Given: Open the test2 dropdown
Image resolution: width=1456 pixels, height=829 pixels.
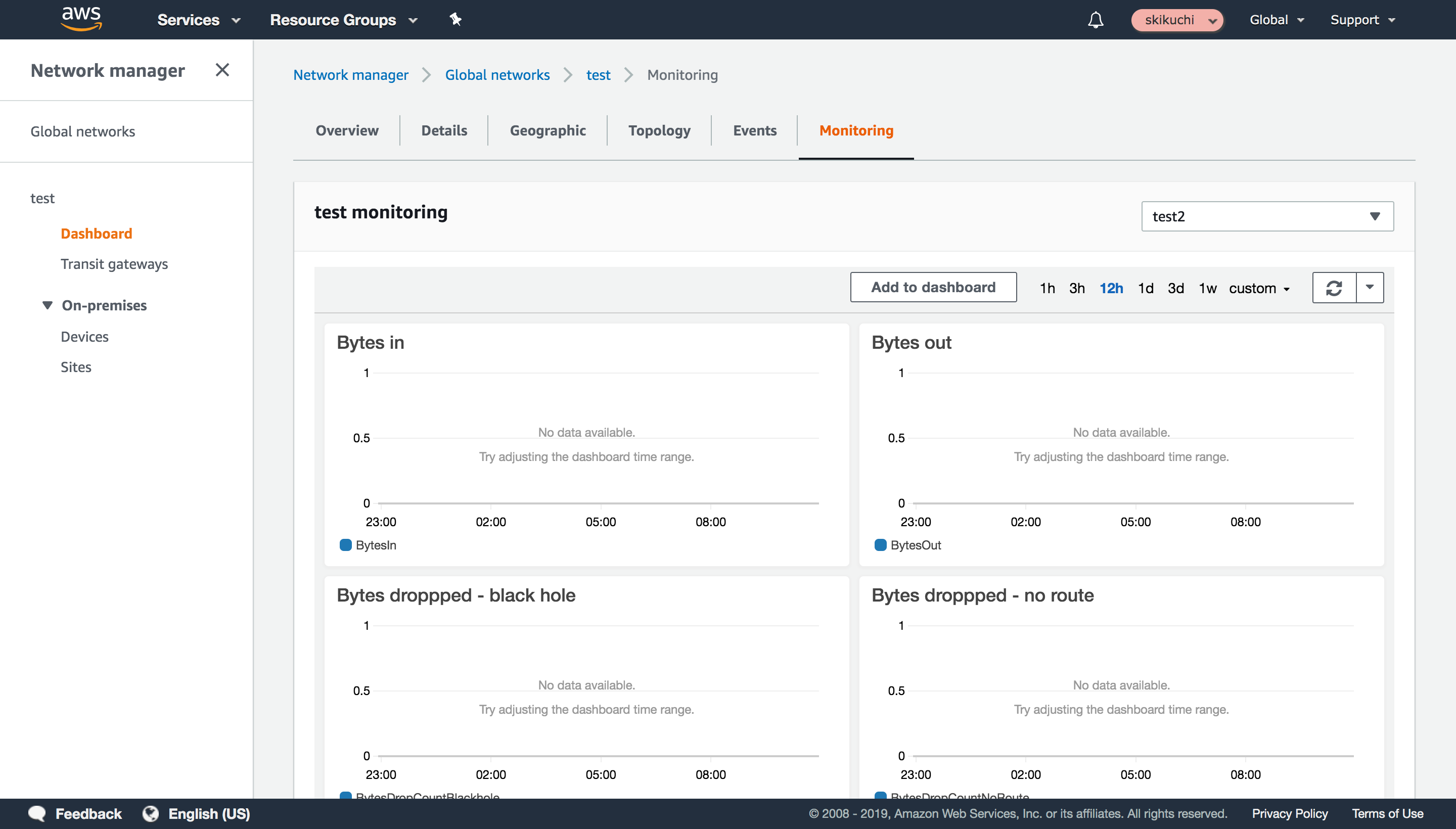Looking at the screenshot, I should click(x=1266, y=216).
